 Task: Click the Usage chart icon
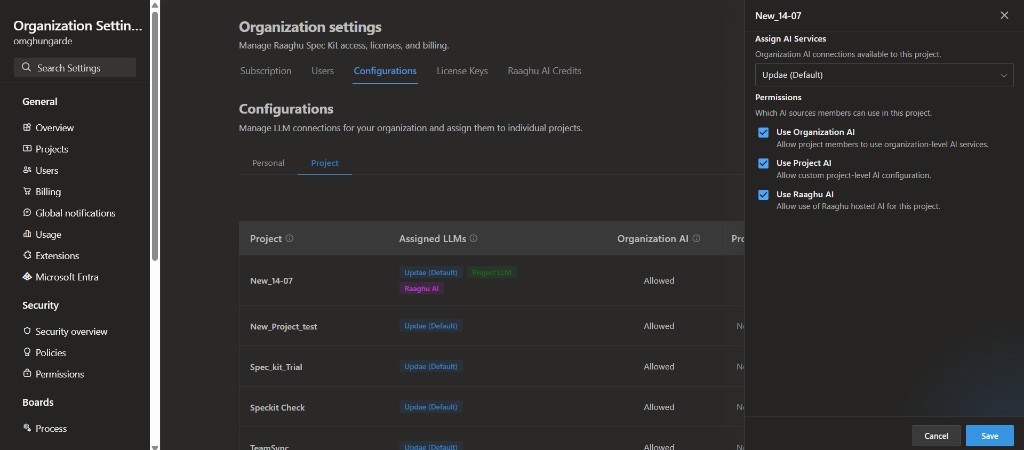pyautogui.click(x=27, y=234)
